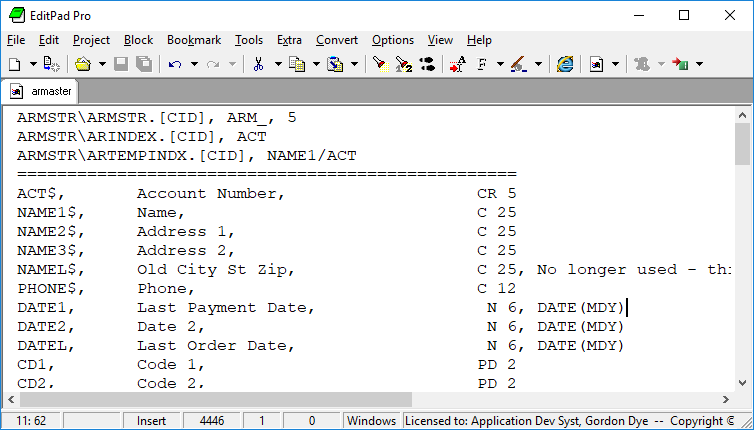
Task: Click the Cut scissors icon
Action: [x=258, y=64]
